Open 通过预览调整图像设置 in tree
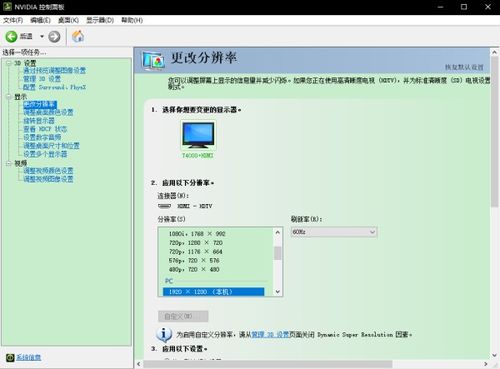 (54, 70)
